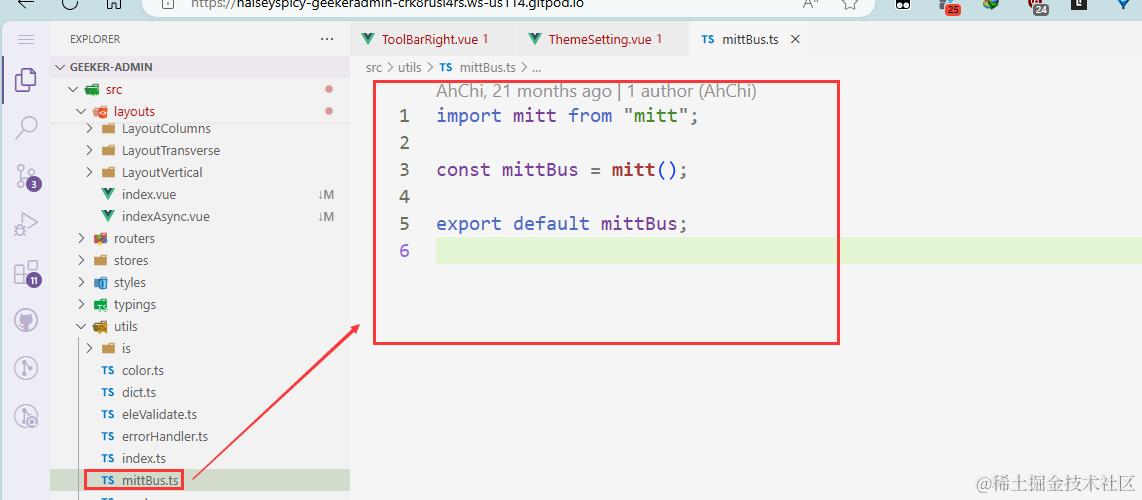Click browser extension icon with 24 badge
The width and height of the screenshot is (1142, 500).
(1037, 6)
